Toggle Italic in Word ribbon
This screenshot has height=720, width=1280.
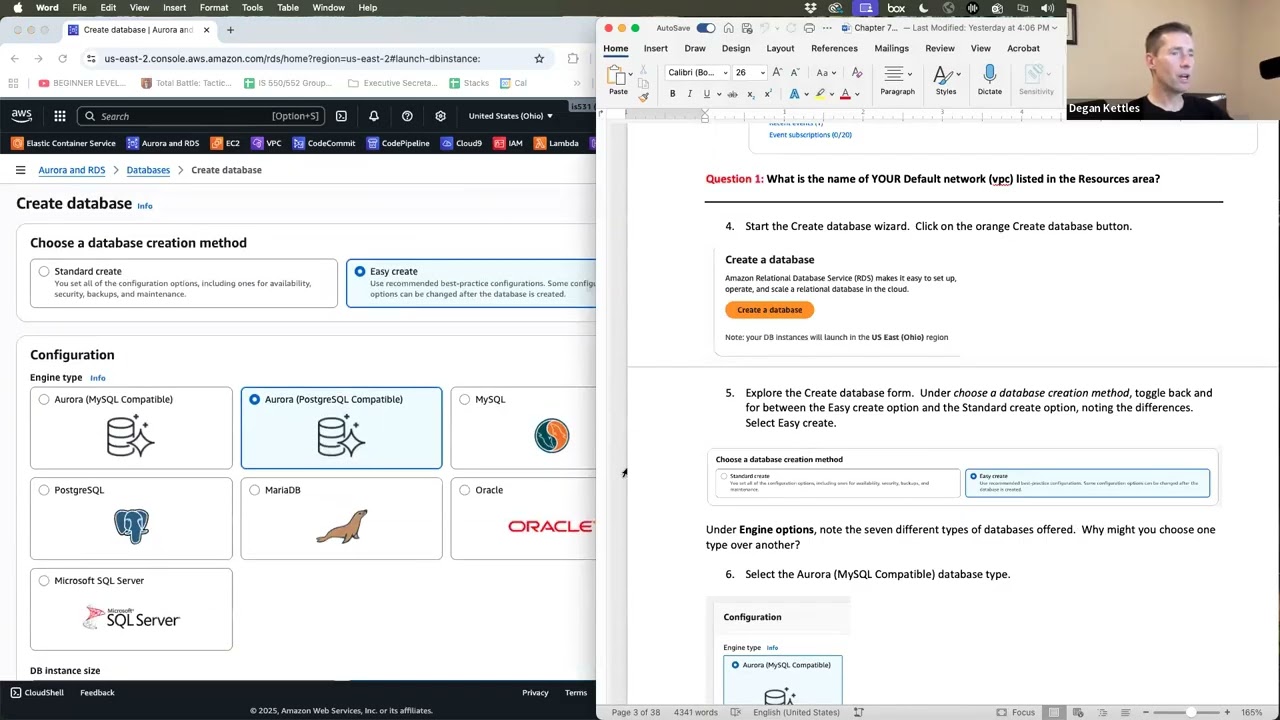(689, 94)
